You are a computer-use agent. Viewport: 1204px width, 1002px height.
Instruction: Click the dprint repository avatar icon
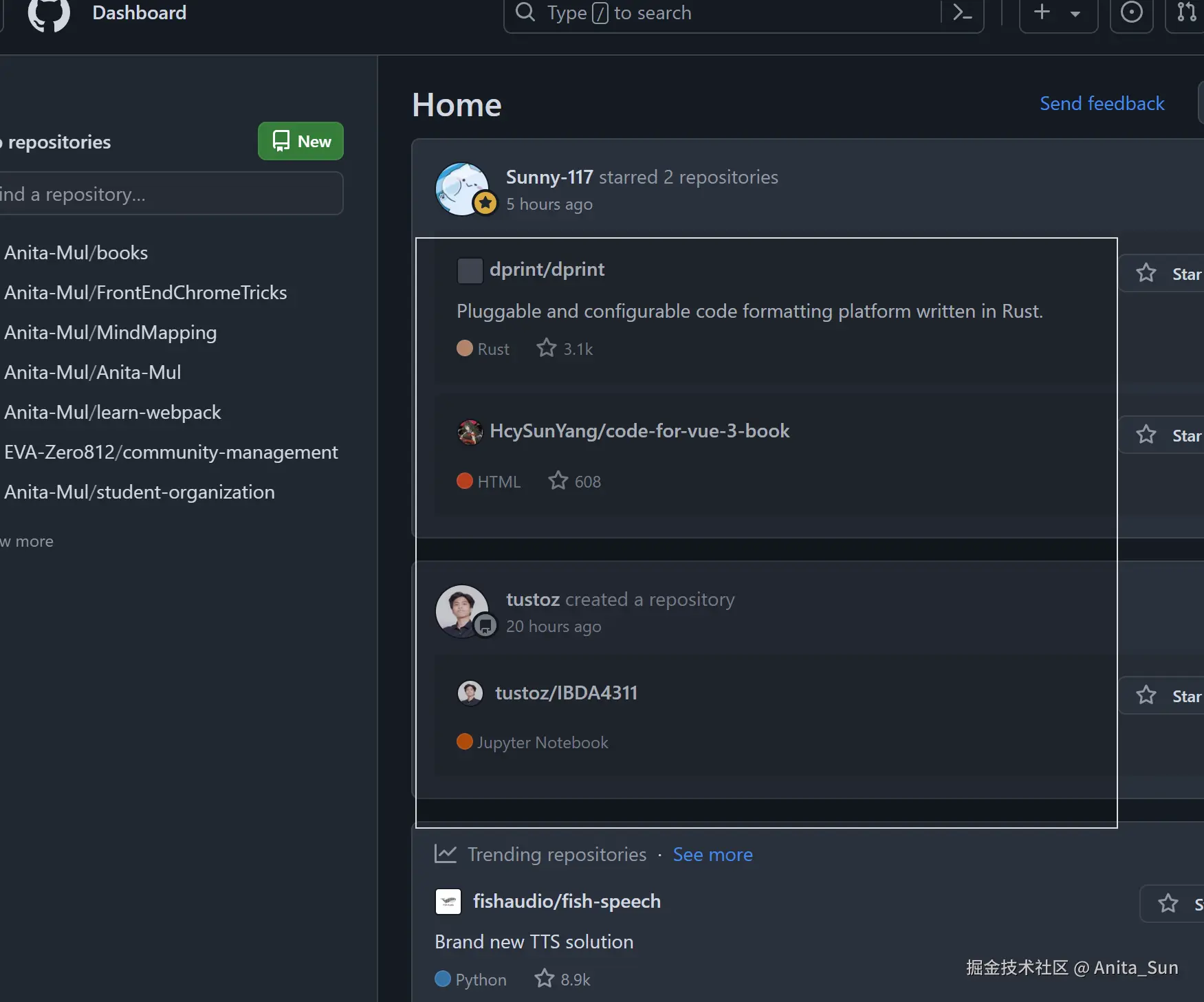[470, 270]
